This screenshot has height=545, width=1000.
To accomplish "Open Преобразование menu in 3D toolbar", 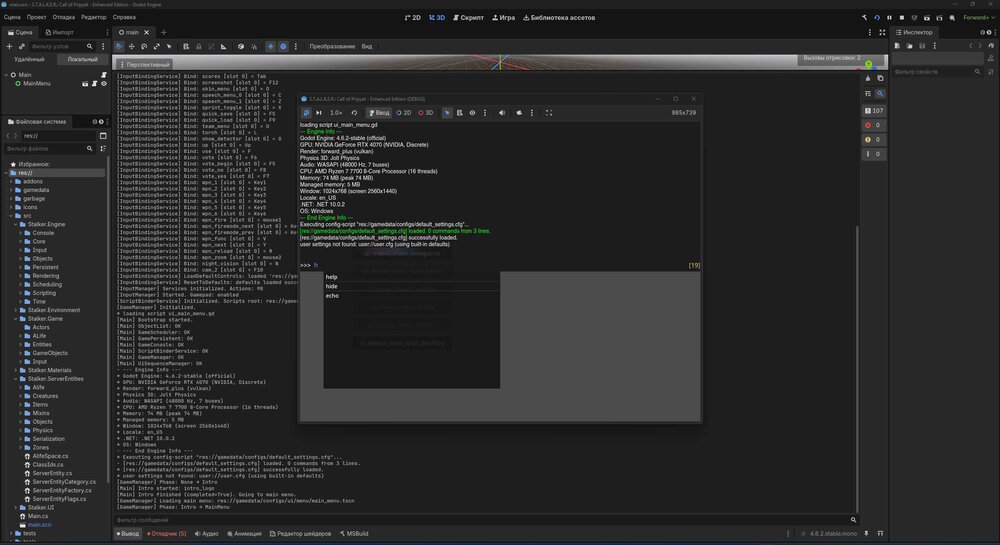I will pyautogui.click(x=332, y=47).
